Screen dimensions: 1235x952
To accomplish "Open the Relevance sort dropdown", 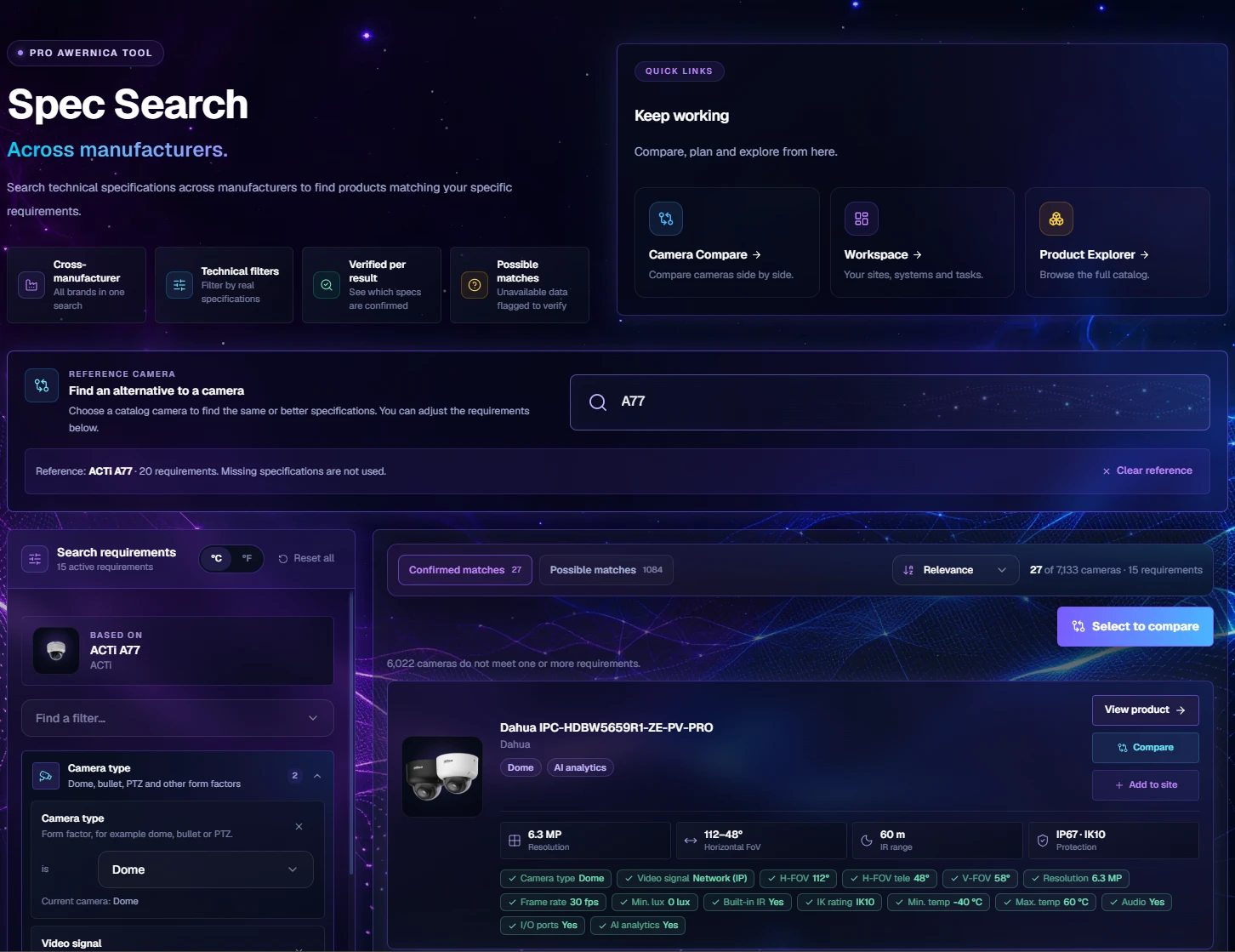I will (x=955, y=570).
